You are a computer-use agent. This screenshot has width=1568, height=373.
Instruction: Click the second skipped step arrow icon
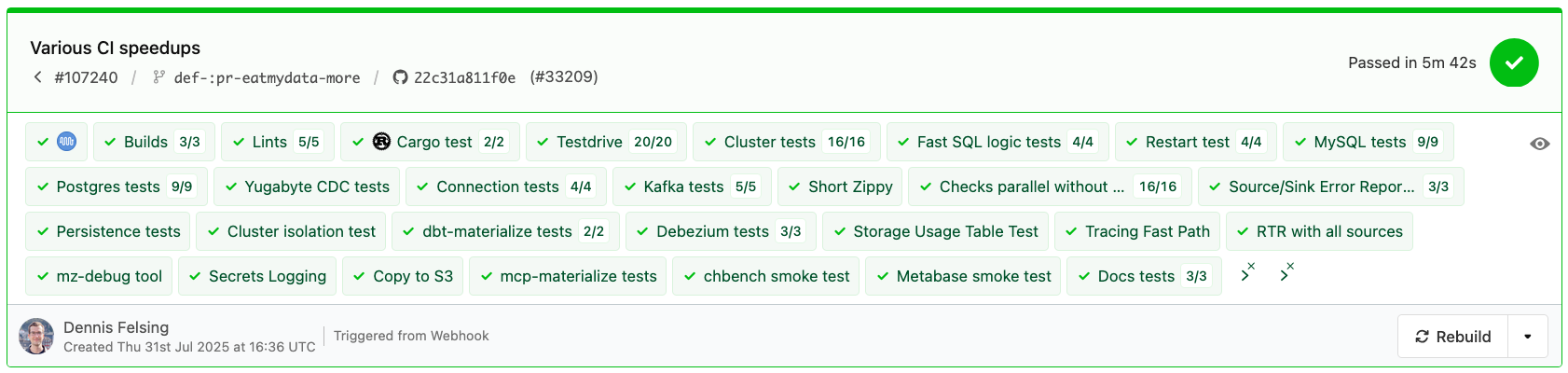coord(1286,273)
